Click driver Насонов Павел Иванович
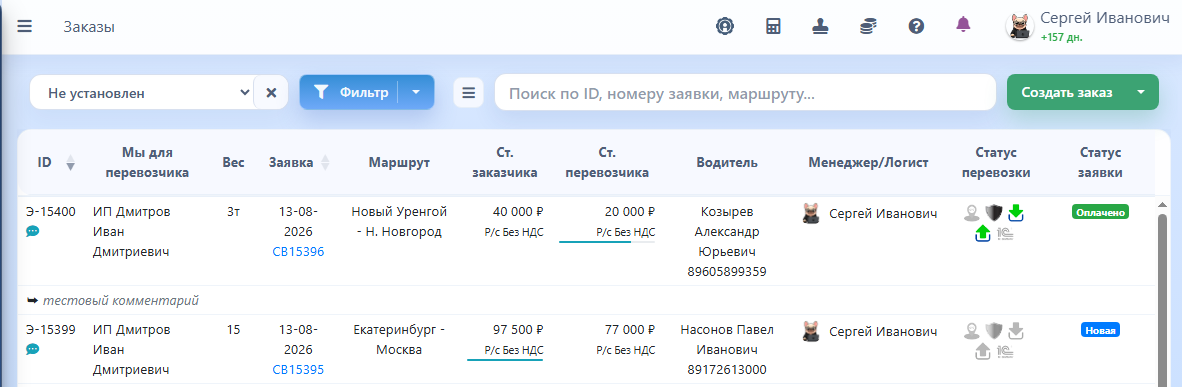Image resolution: width=1182 pixels, height=387 pixels. point(727,339)
